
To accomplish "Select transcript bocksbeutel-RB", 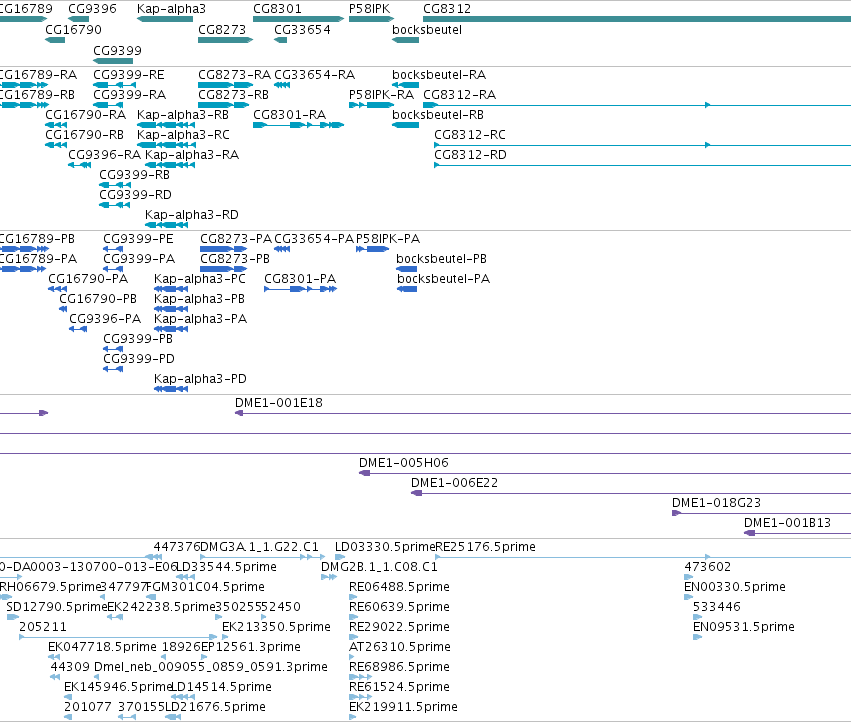I will (438, 115).
